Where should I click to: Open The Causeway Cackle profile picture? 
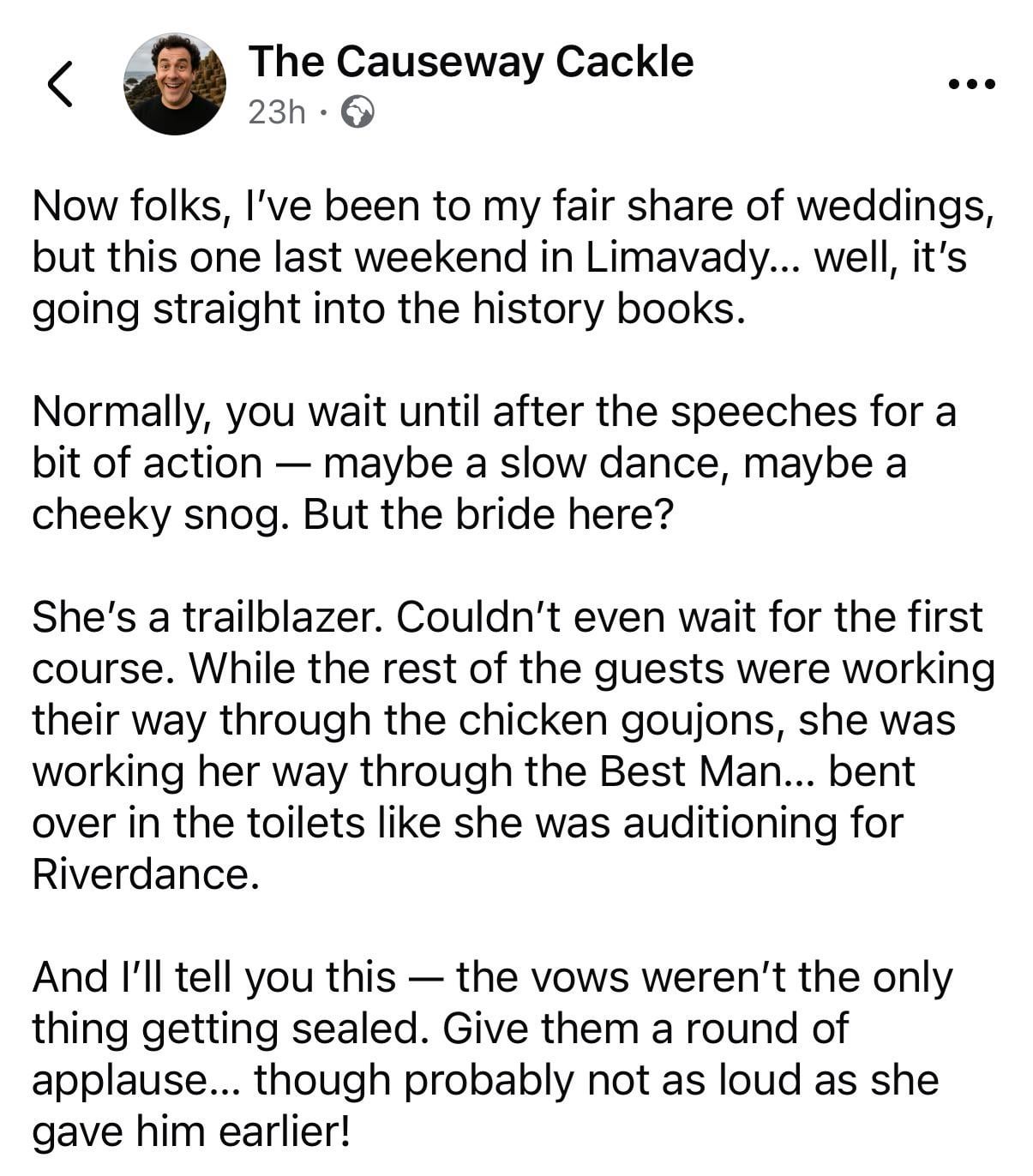[x=175, y=84]
